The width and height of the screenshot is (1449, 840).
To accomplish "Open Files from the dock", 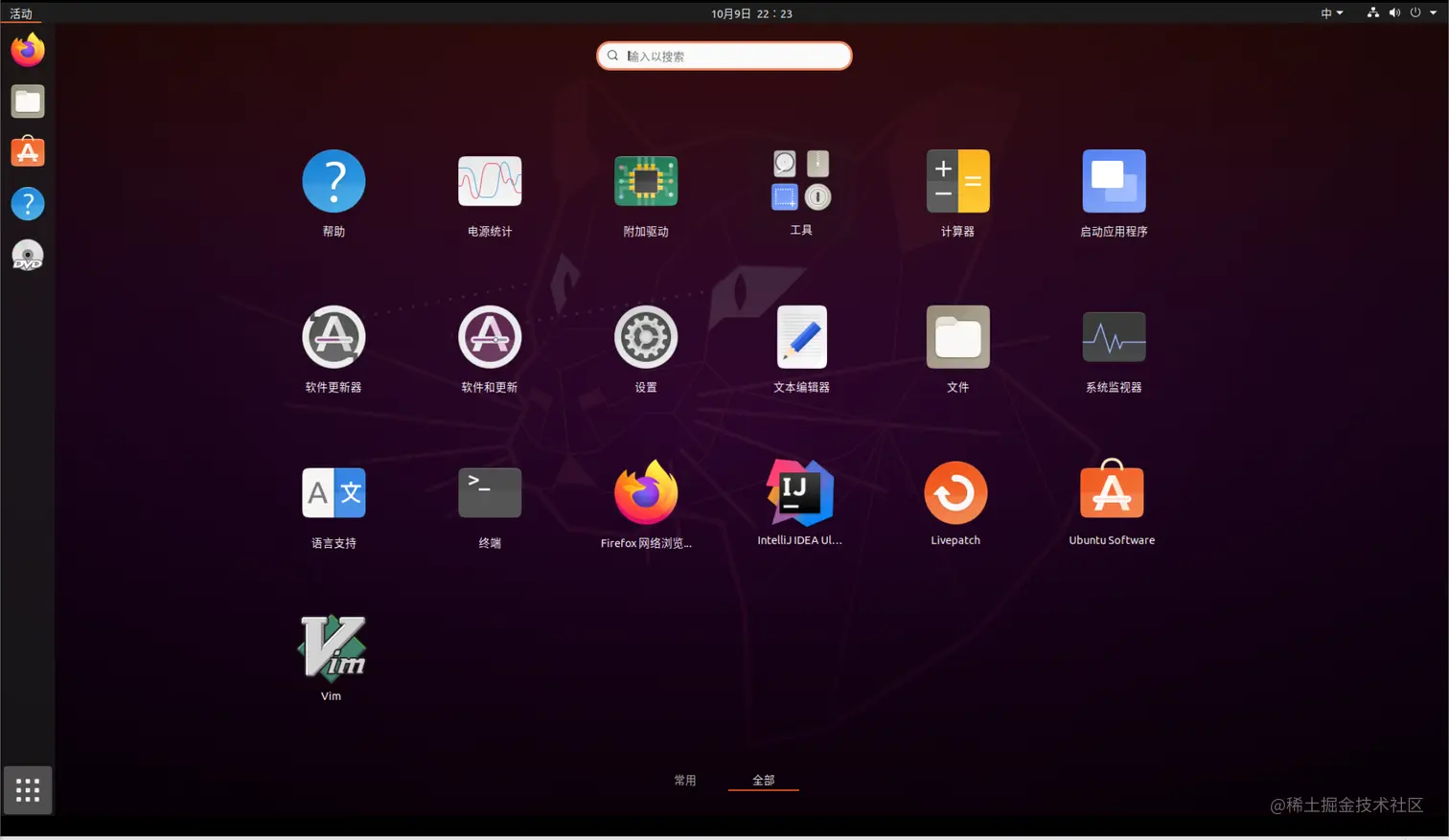I will 28,102.
